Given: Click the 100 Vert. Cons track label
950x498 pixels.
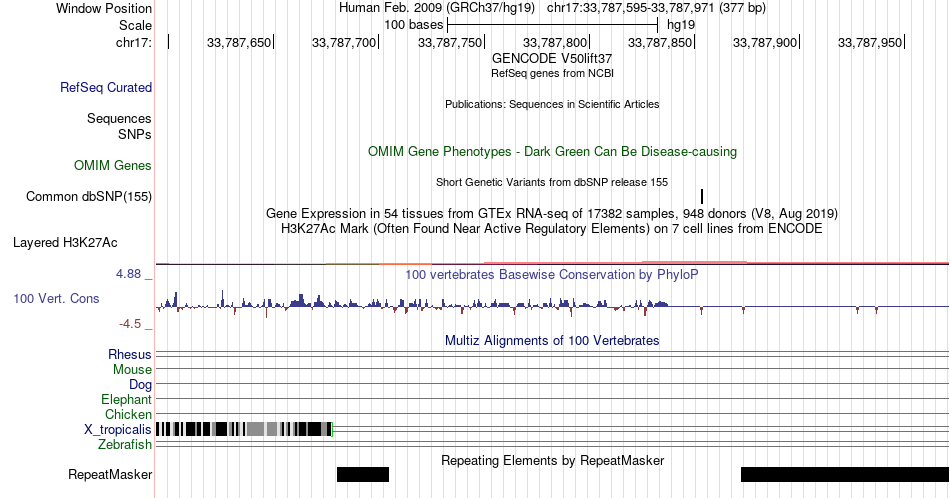Looking at the screenshot, I should pyautogui.click(x=56, y=298).
